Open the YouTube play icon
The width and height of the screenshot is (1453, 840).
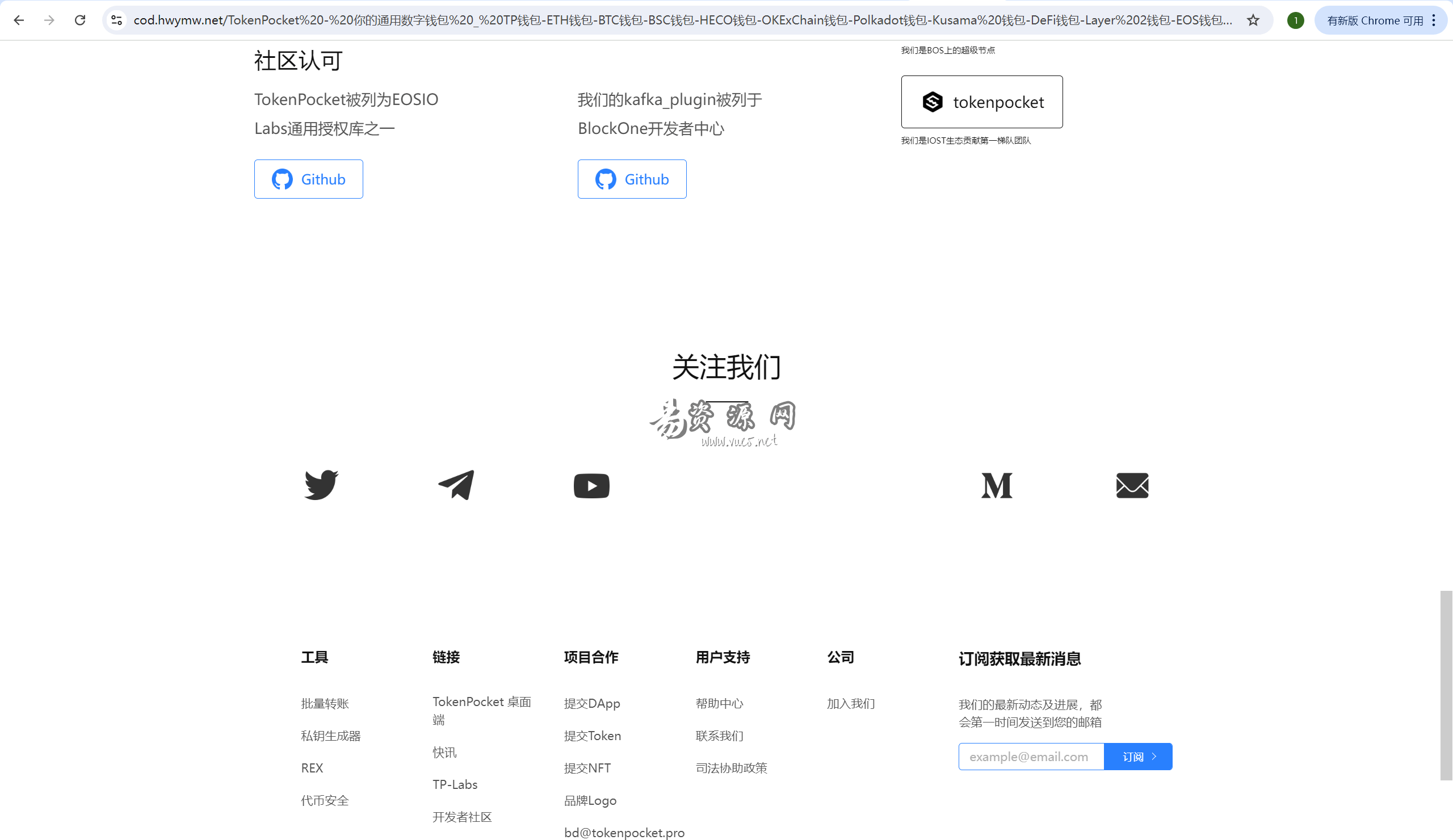coord(591,485)
